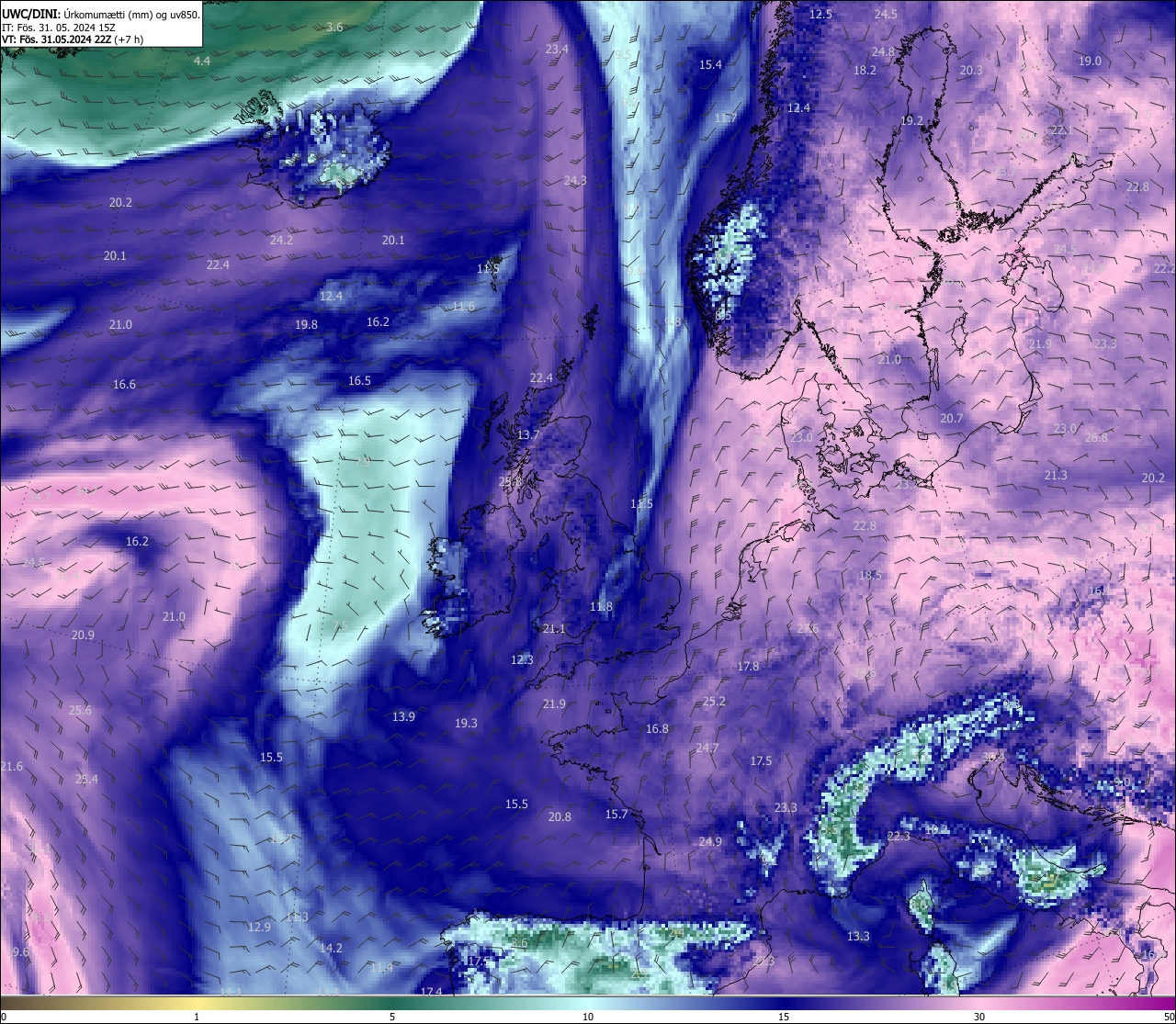Click the wind value '24.2' south of Iceland
1176x1024 pixels.
click(x=281, y=241)
